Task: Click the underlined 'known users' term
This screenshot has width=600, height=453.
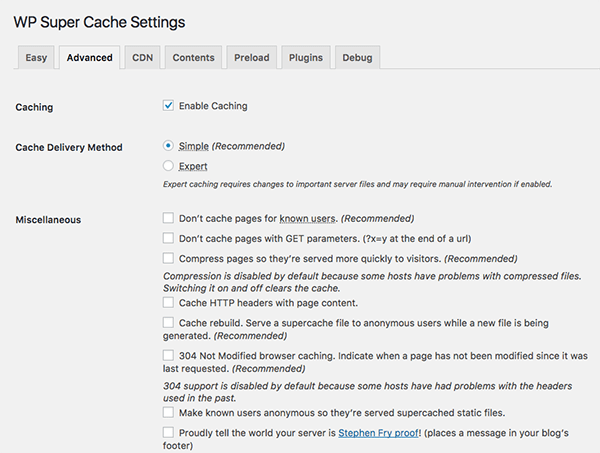Action: (x=308, y=218)
